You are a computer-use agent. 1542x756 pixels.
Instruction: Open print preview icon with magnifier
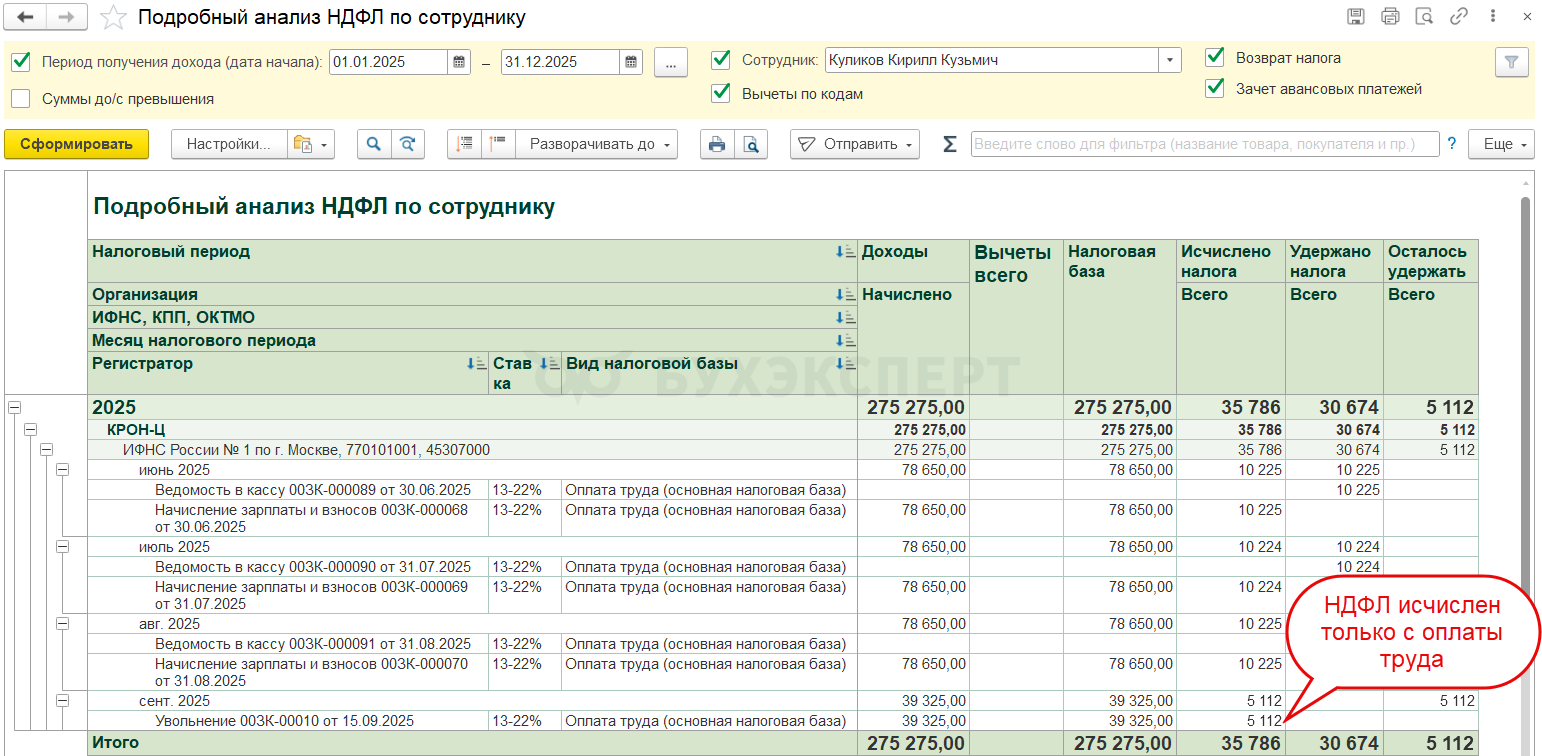(x=750, y=144)
